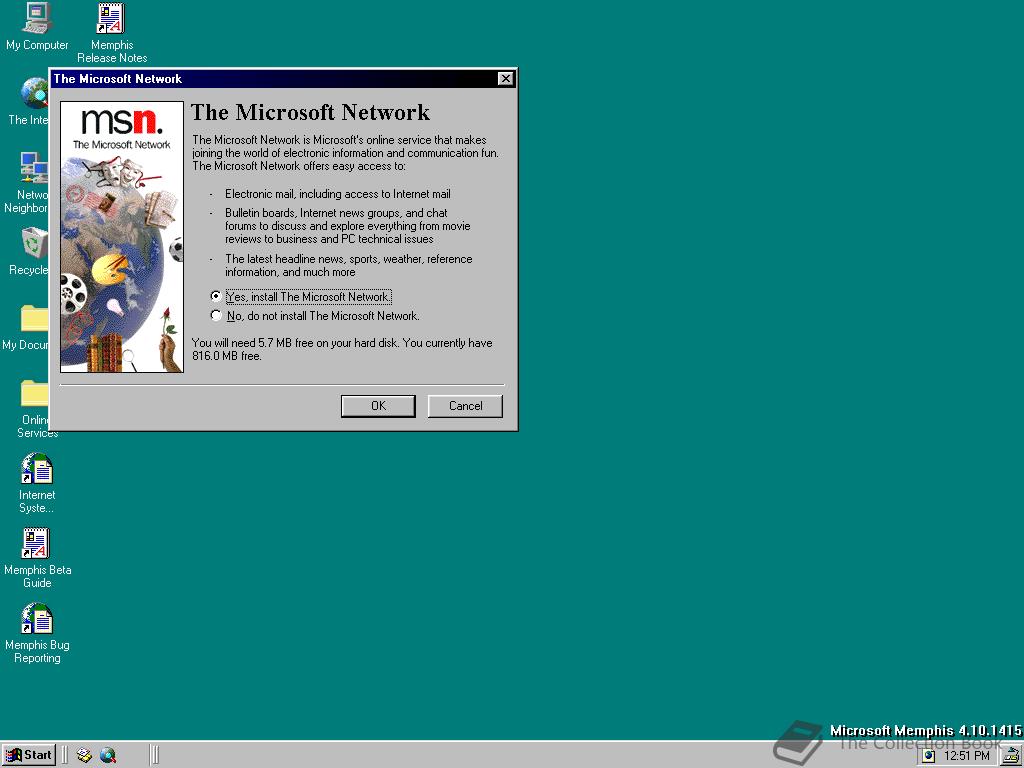Choose Yes, install The Microsoft Network
Screen dimensions: 1024x768
click(x=301, y=296)
